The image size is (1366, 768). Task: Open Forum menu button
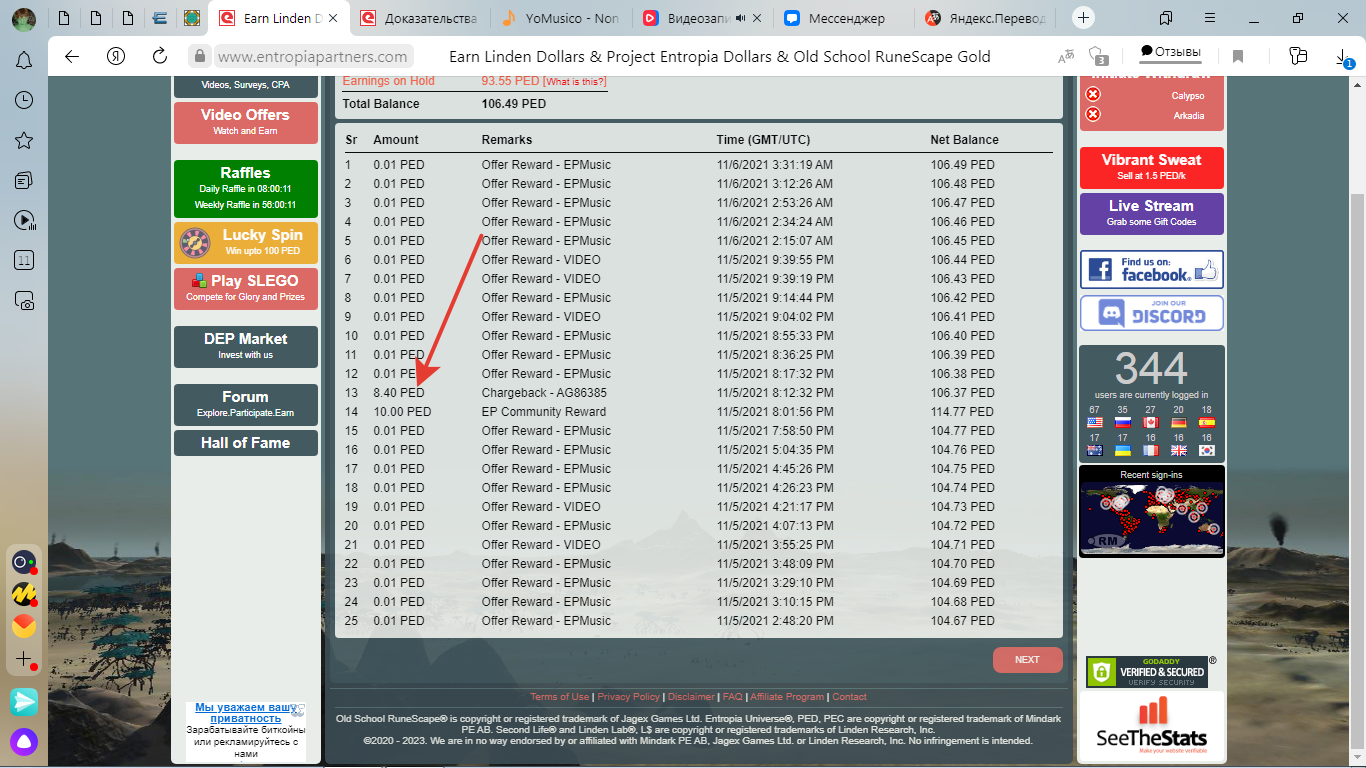pyautogui.click(x=246, y=404)
